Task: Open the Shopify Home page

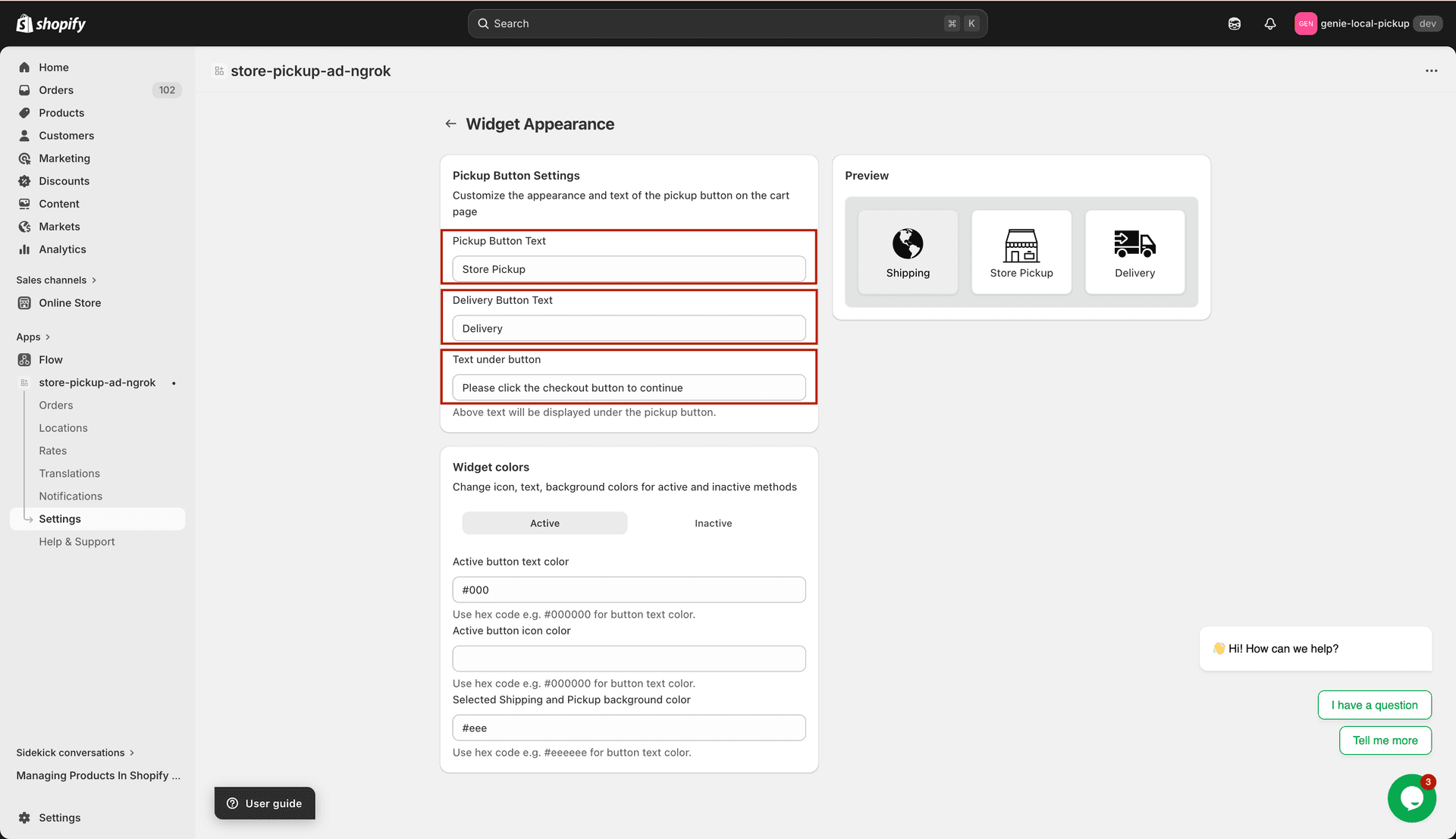Action: (53, 67)
